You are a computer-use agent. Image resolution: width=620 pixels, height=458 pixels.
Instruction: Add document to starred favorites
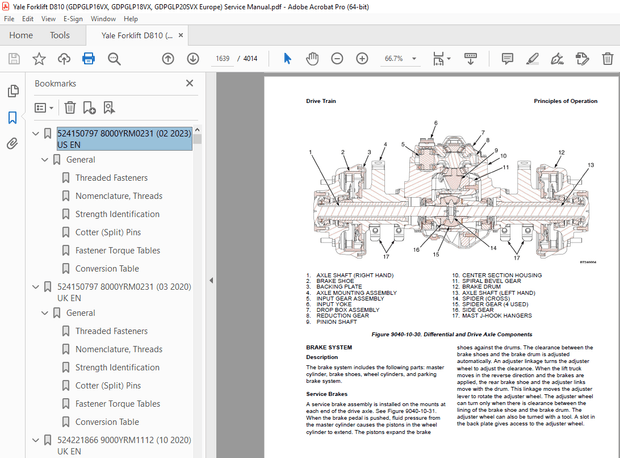click(39, 59)
